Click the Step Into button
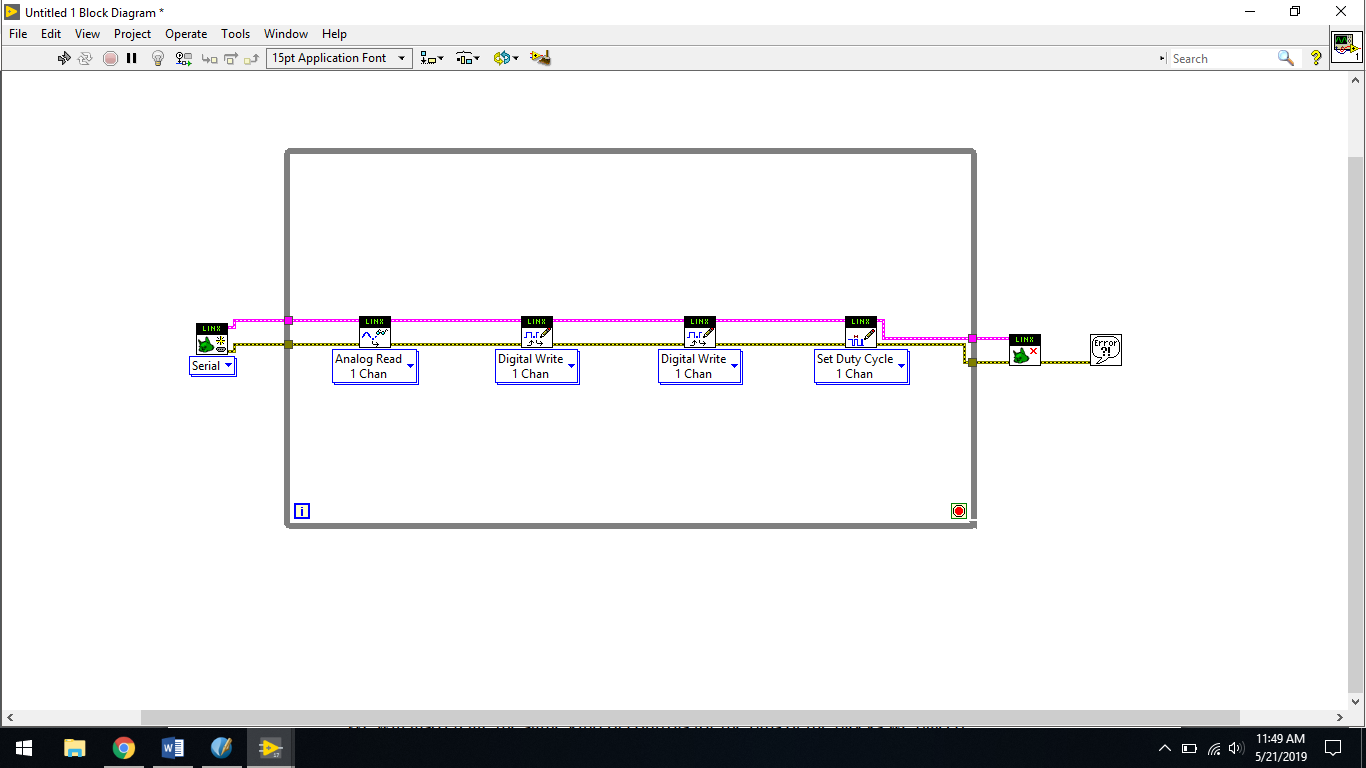Screen dimensions: 1366x768 click(x=209, y=58)
